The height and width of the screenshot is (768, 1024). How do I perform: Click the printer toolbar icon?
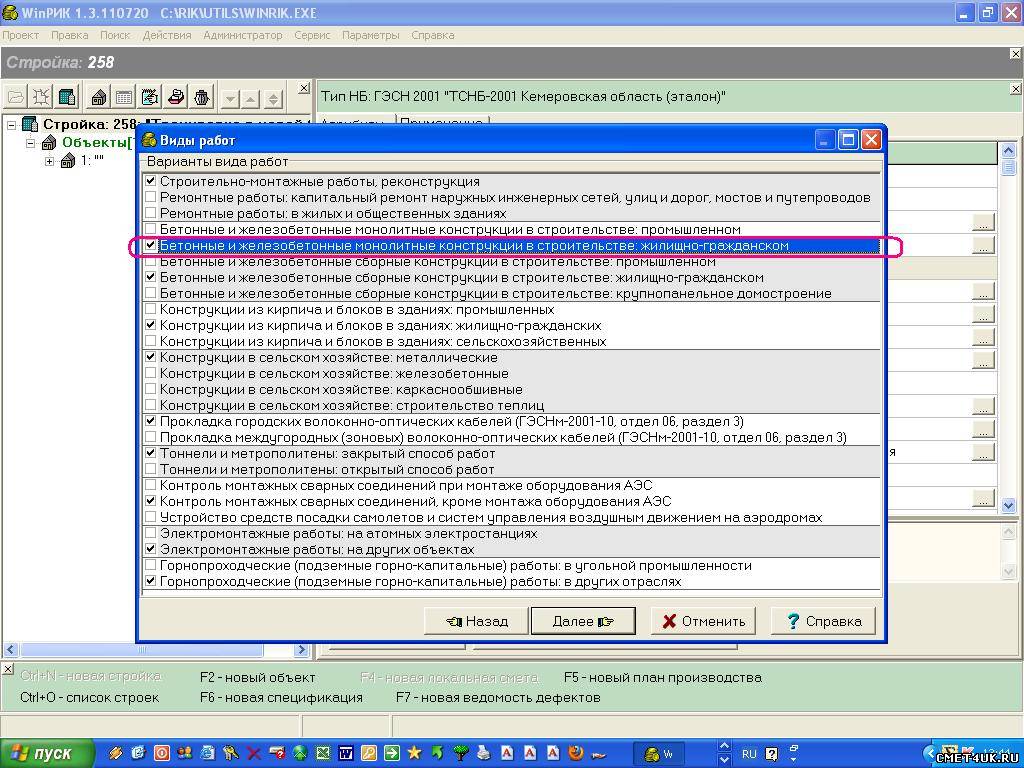176,98
